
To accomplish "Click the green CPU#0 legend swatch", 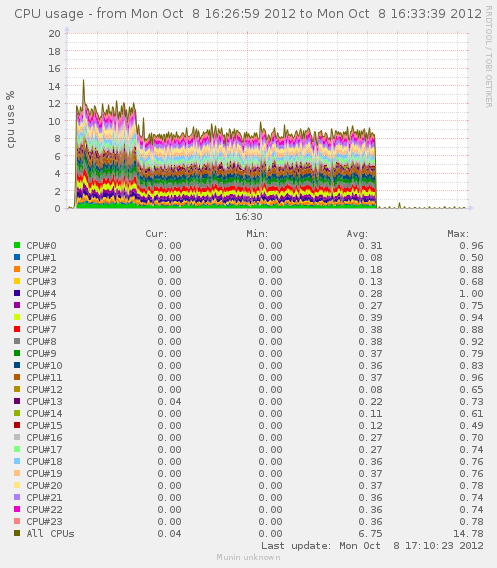I will point(17,245).
